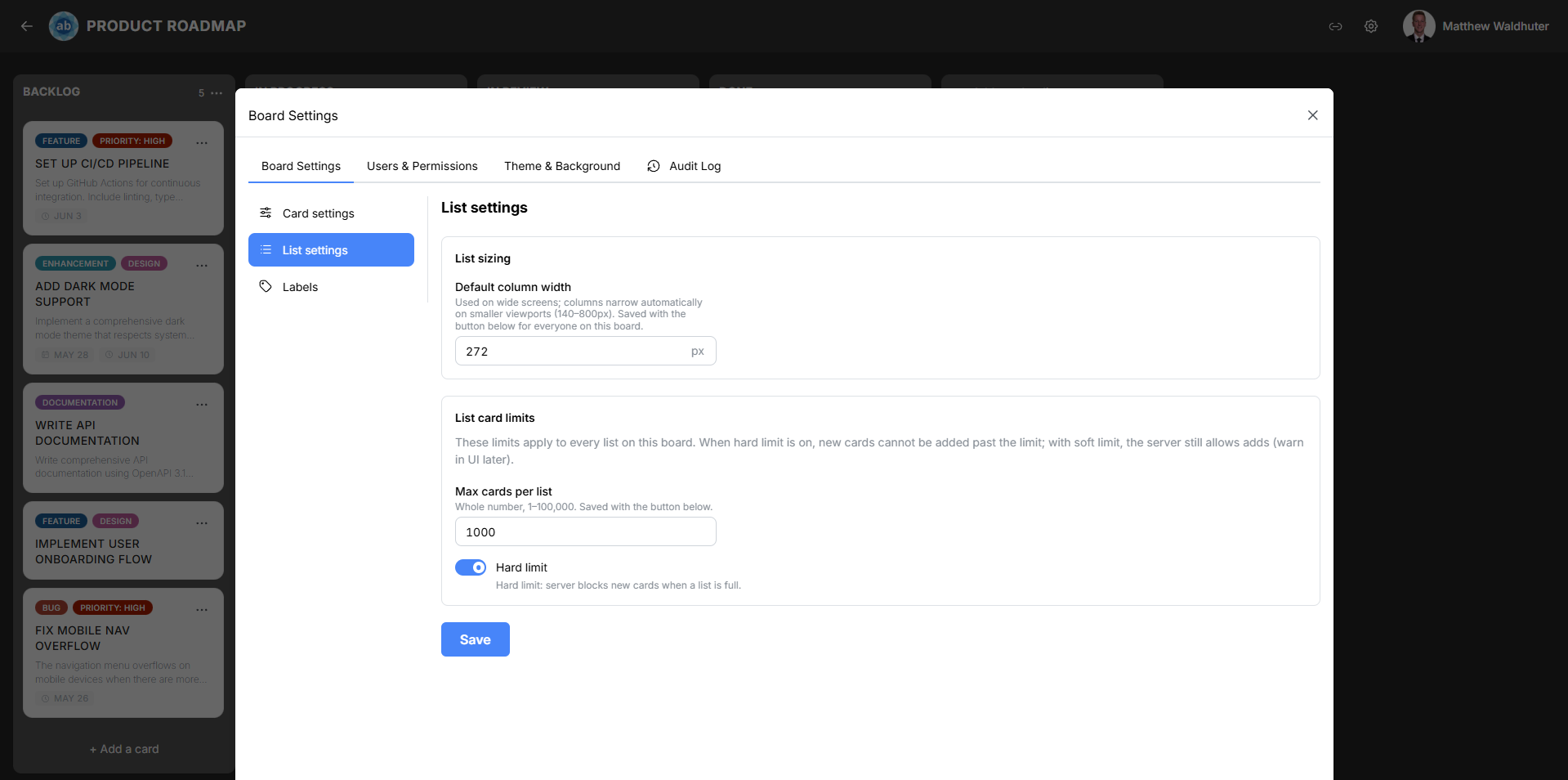The width and height of the screenshot is (1568, 780).
Task: Open Labels in the sidebar
Action: [x=331, y=287]
